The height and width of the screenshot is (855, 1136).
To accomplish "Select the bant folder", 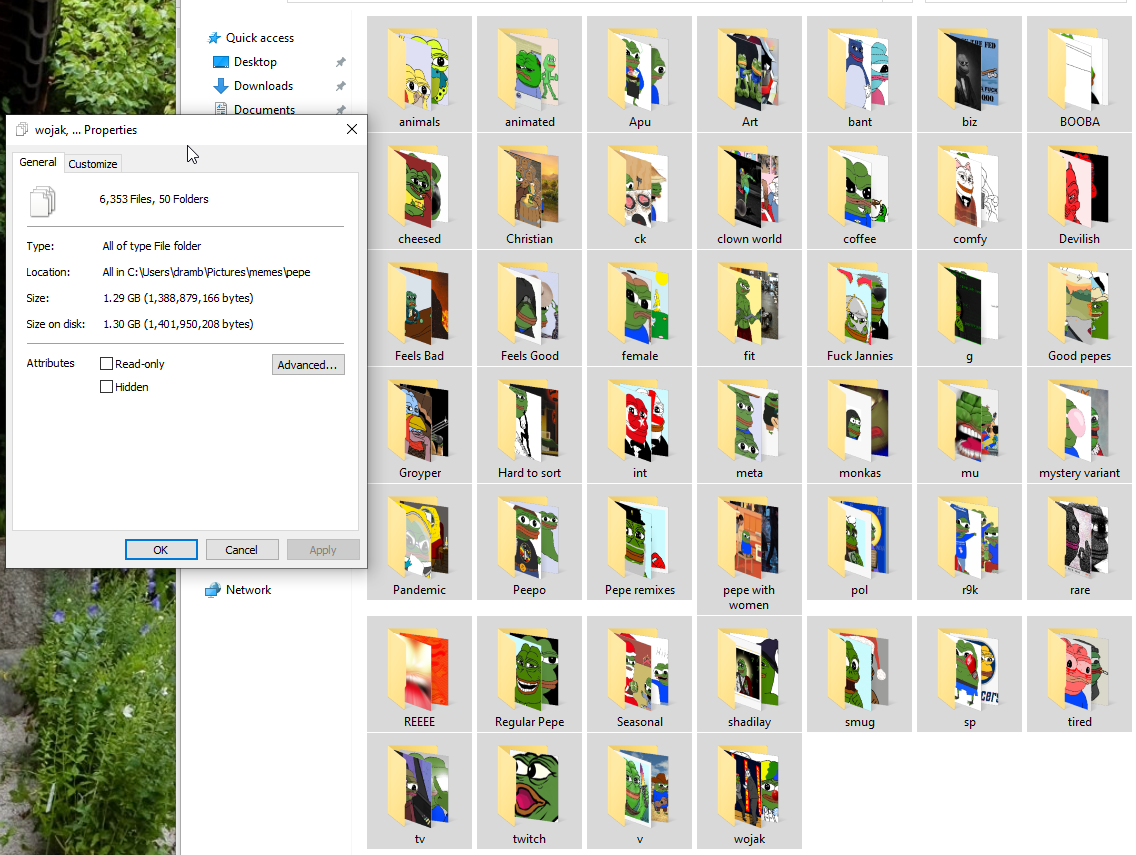I will [859, 74].
